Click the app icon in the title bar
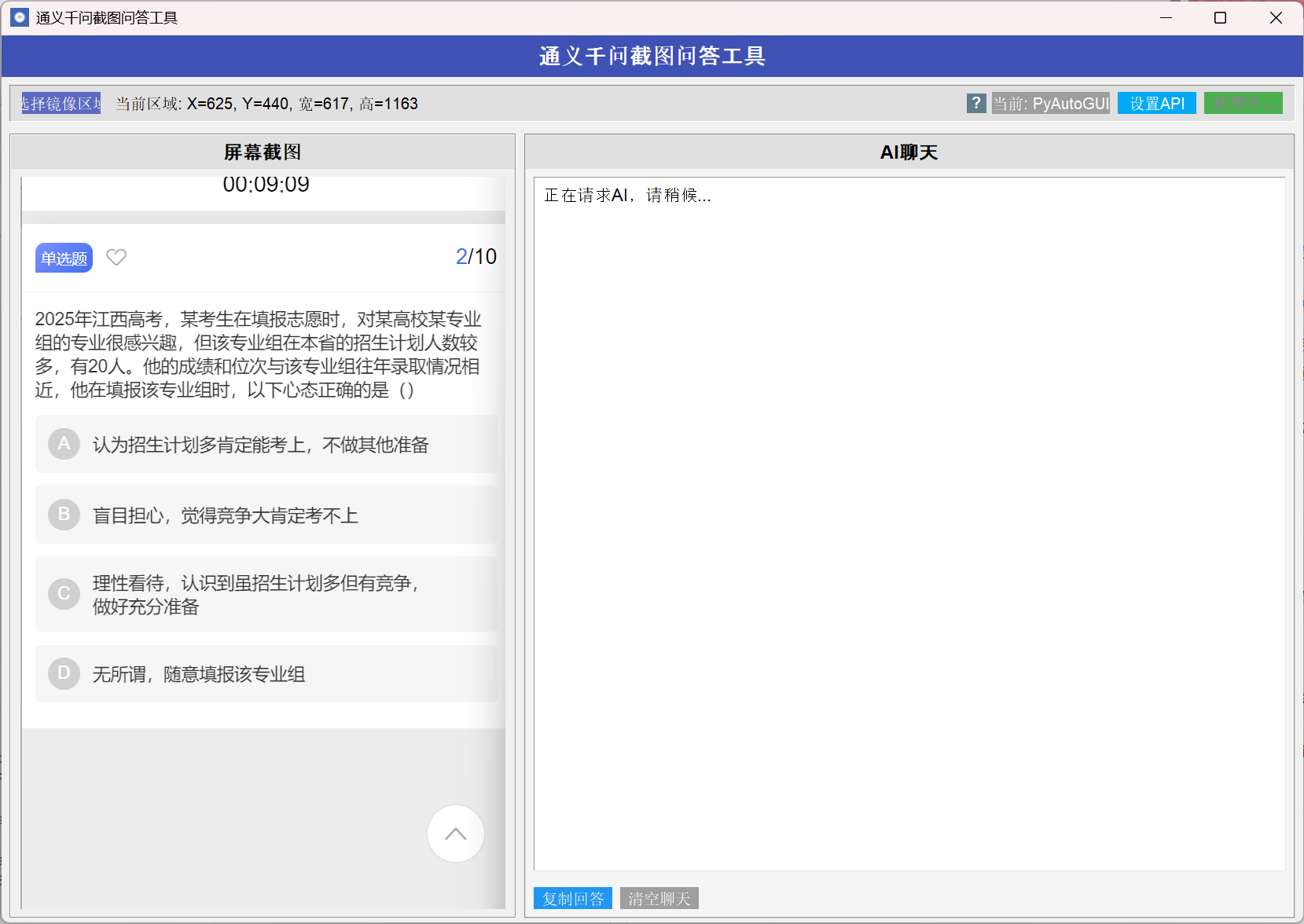The image size is (1304, 924). click(19, 17)
